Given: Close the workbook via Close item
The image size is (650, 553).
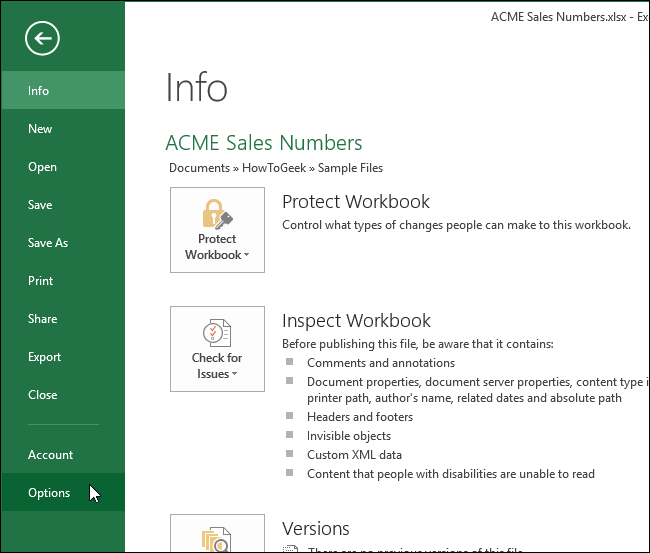Looking at the screenshot, I should tap(63, 395).
